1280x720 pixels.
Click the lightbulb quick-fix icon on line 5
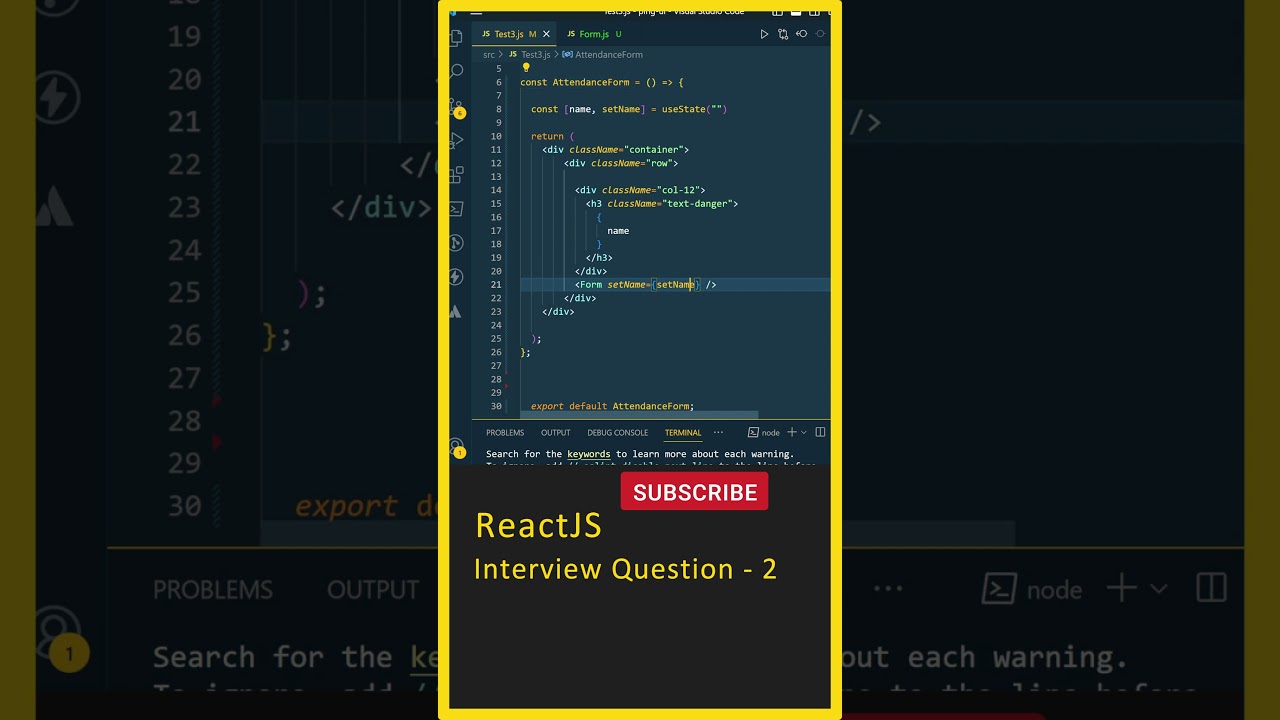click(x=526, y=68)
